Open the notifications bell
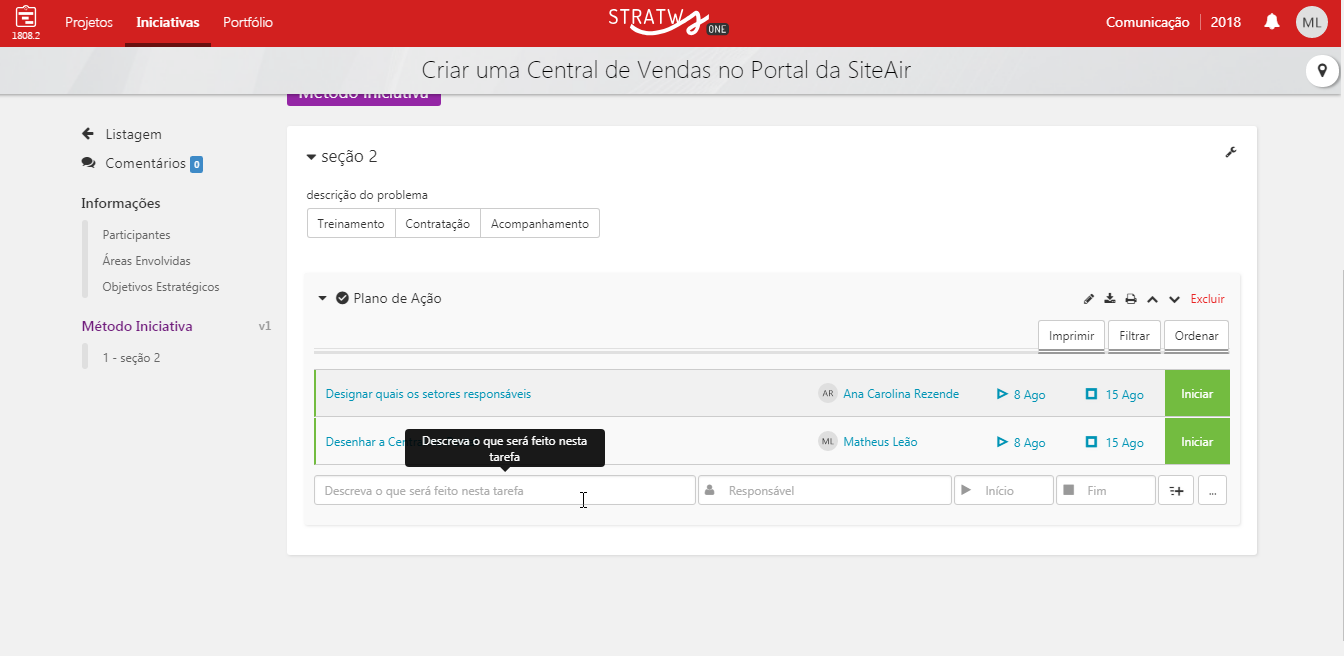Screen dimensions: 1344x656 coord(1272,22)
